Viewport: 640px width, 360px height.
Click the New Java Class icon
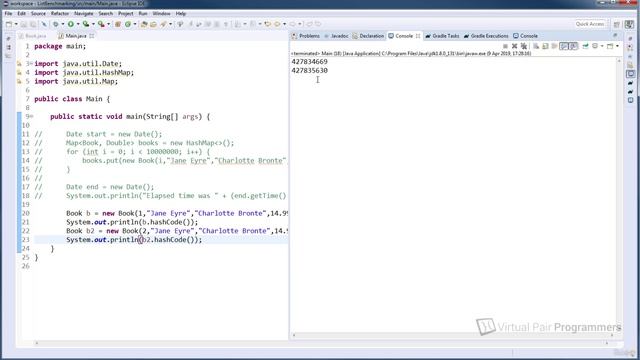coord(128,24)
